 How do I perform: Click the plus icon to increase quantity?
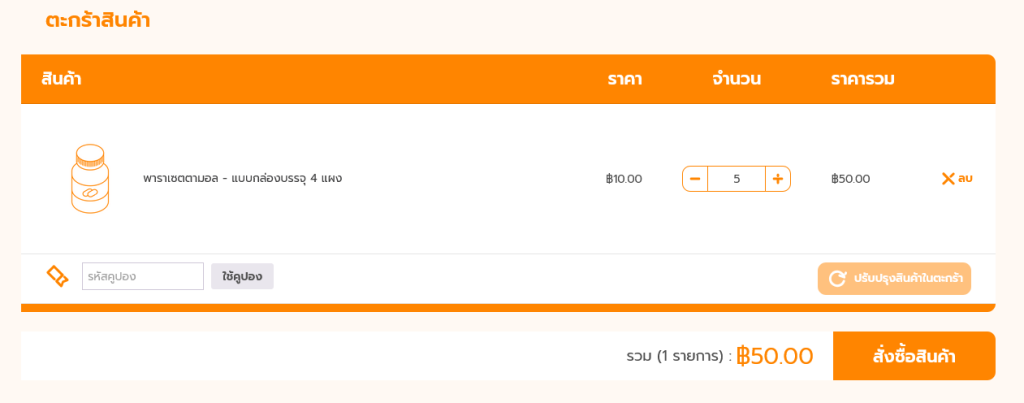(x=778, y=179)
